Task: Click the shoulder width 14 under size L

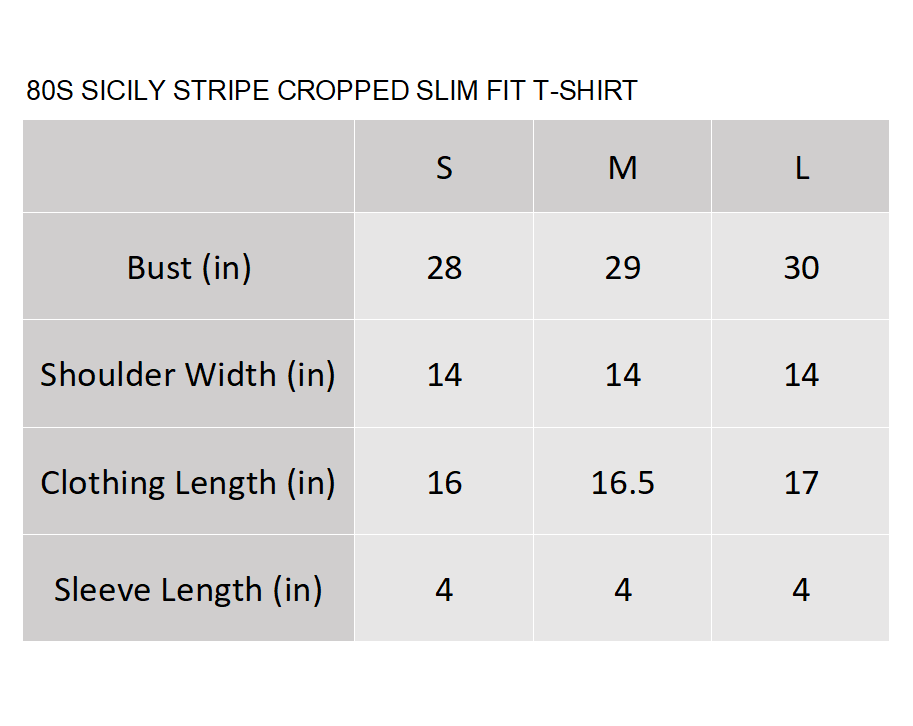Action: (x=801, y=374)
